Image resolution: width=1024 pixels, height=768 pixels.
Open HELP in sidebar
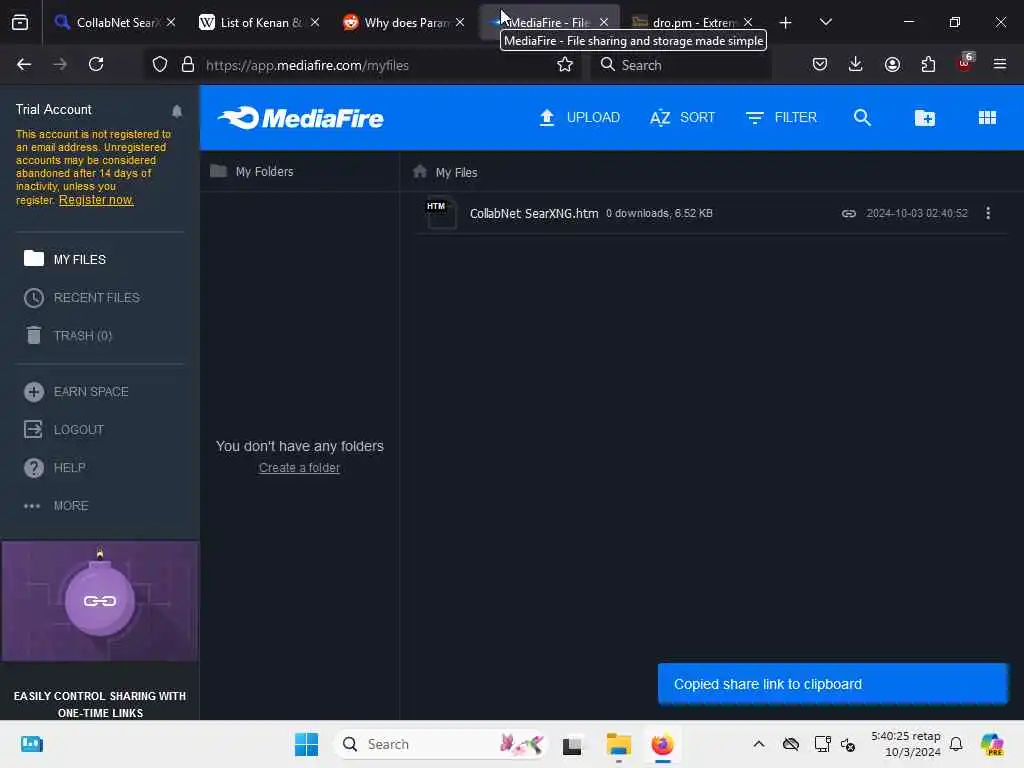tap(55, 468)
